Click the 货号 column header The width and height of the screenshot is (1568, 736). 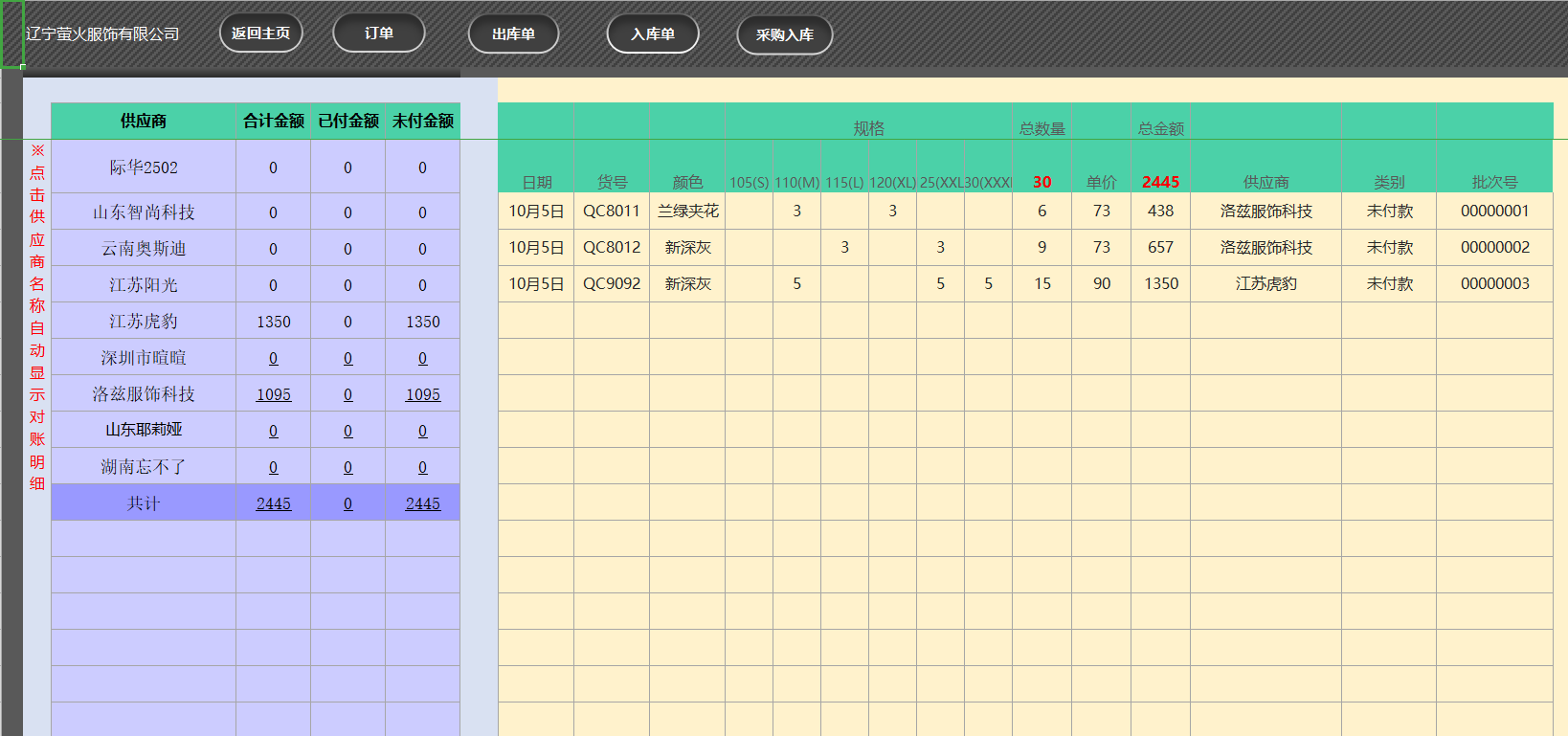[x=613, y=182]
